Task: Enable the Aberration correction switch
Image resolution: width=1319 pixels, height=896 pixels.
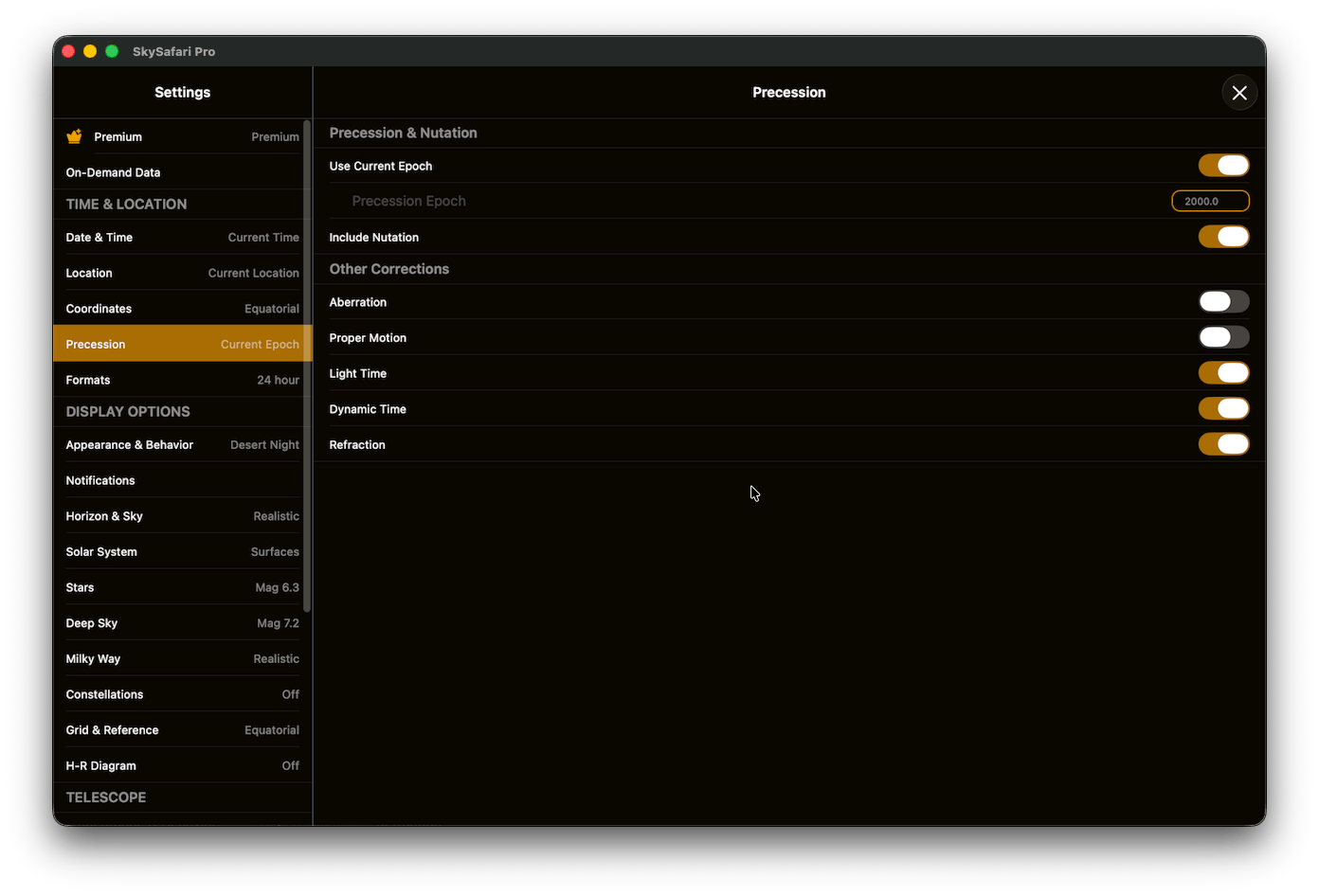Action: tap(1223, 302)
